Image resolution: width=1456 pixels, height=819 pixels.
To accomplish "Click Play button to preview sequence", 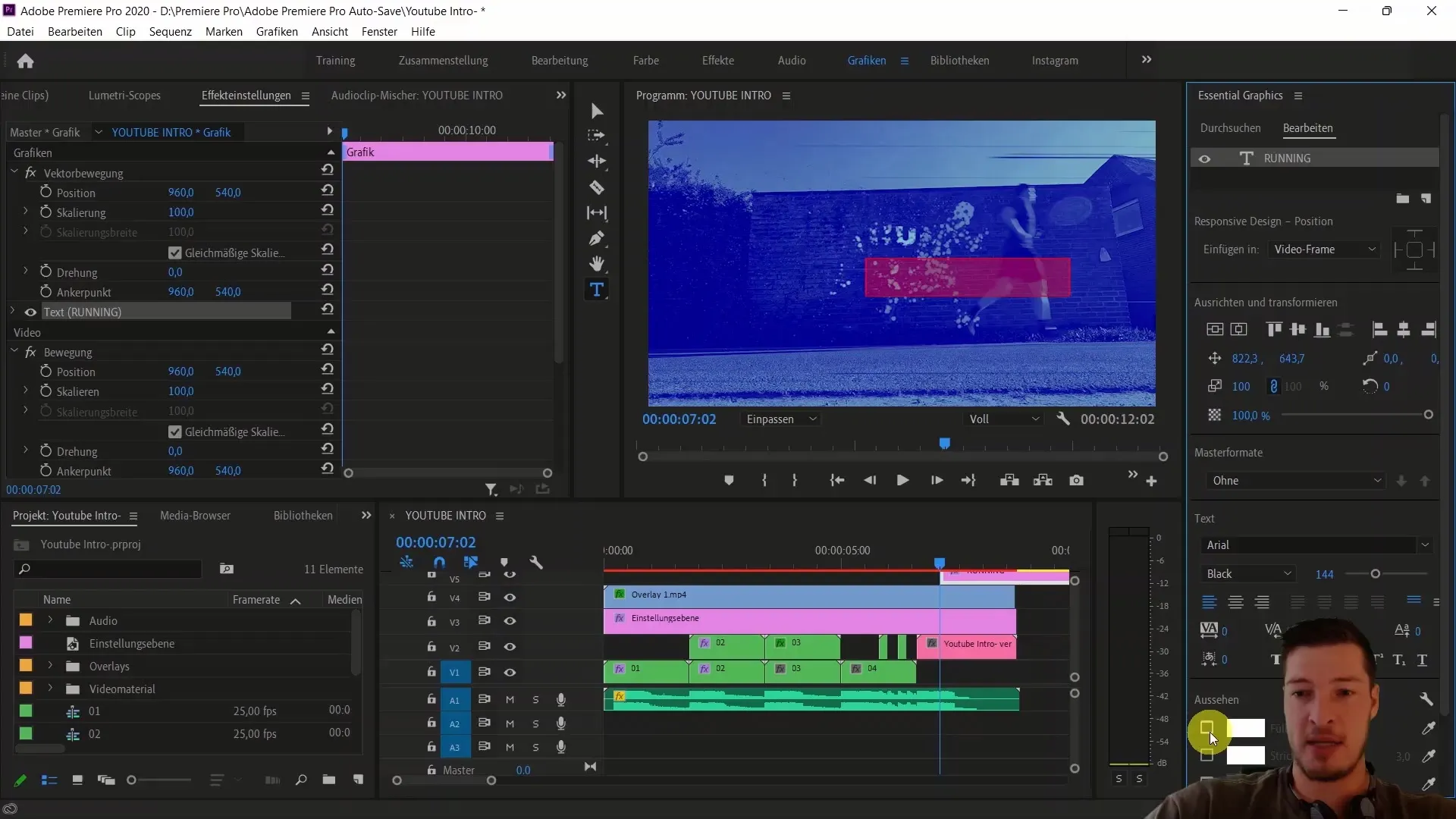I will (x=901, y=481).
